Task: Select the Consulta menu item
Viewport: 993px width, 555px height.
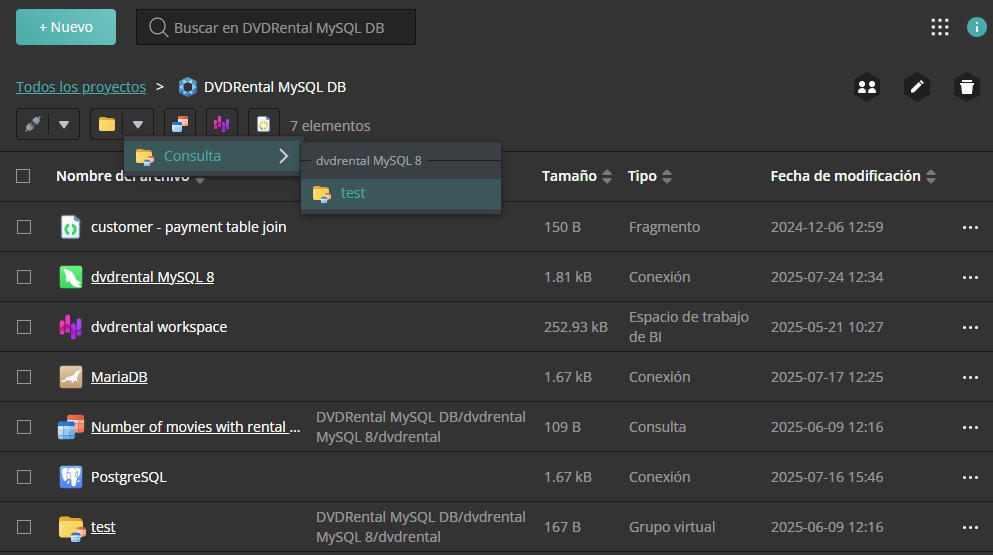Action: 192,156
